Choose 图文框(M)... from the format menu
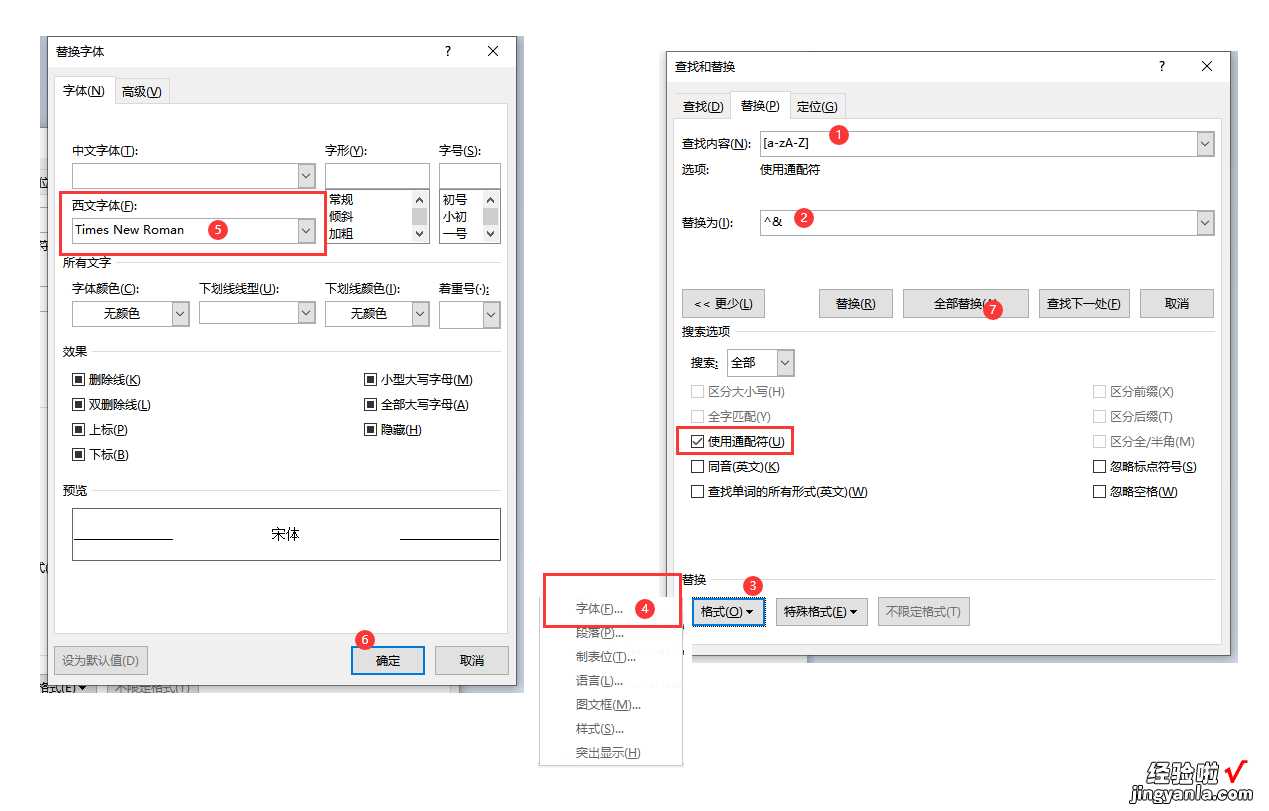The image size is (1269, 811). coord(608,705)
